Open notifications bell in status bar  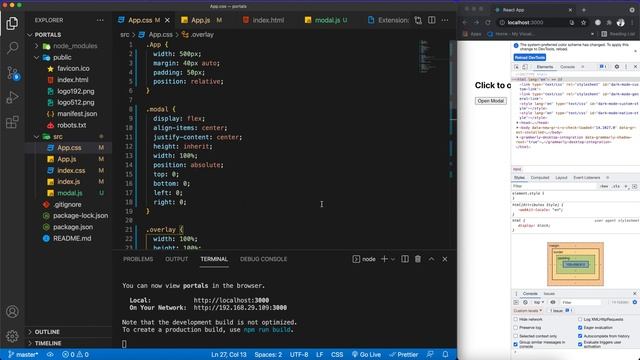click(445, 354)
